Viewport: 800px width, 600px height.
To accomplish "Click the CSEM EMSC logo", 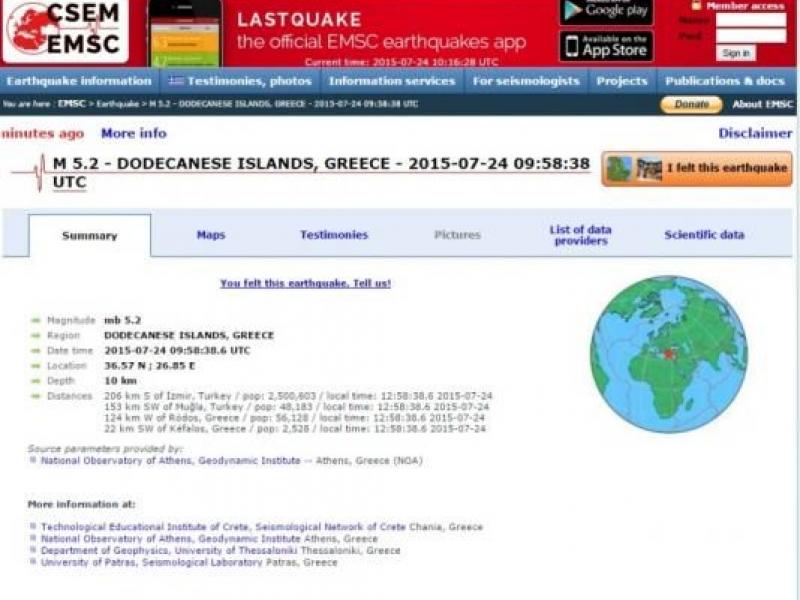I will [65, 30].
